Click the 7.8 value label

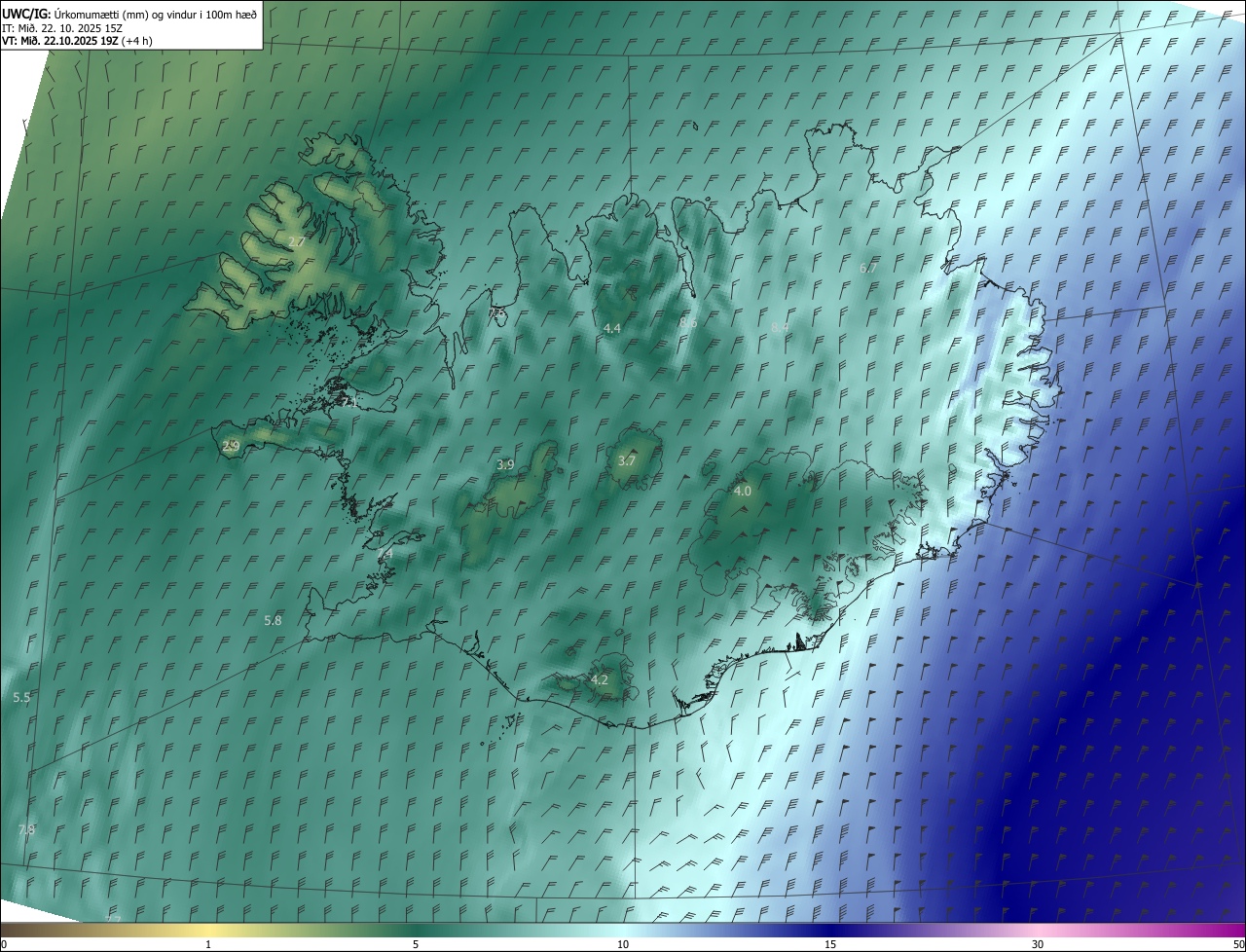(x=26, y=830)
